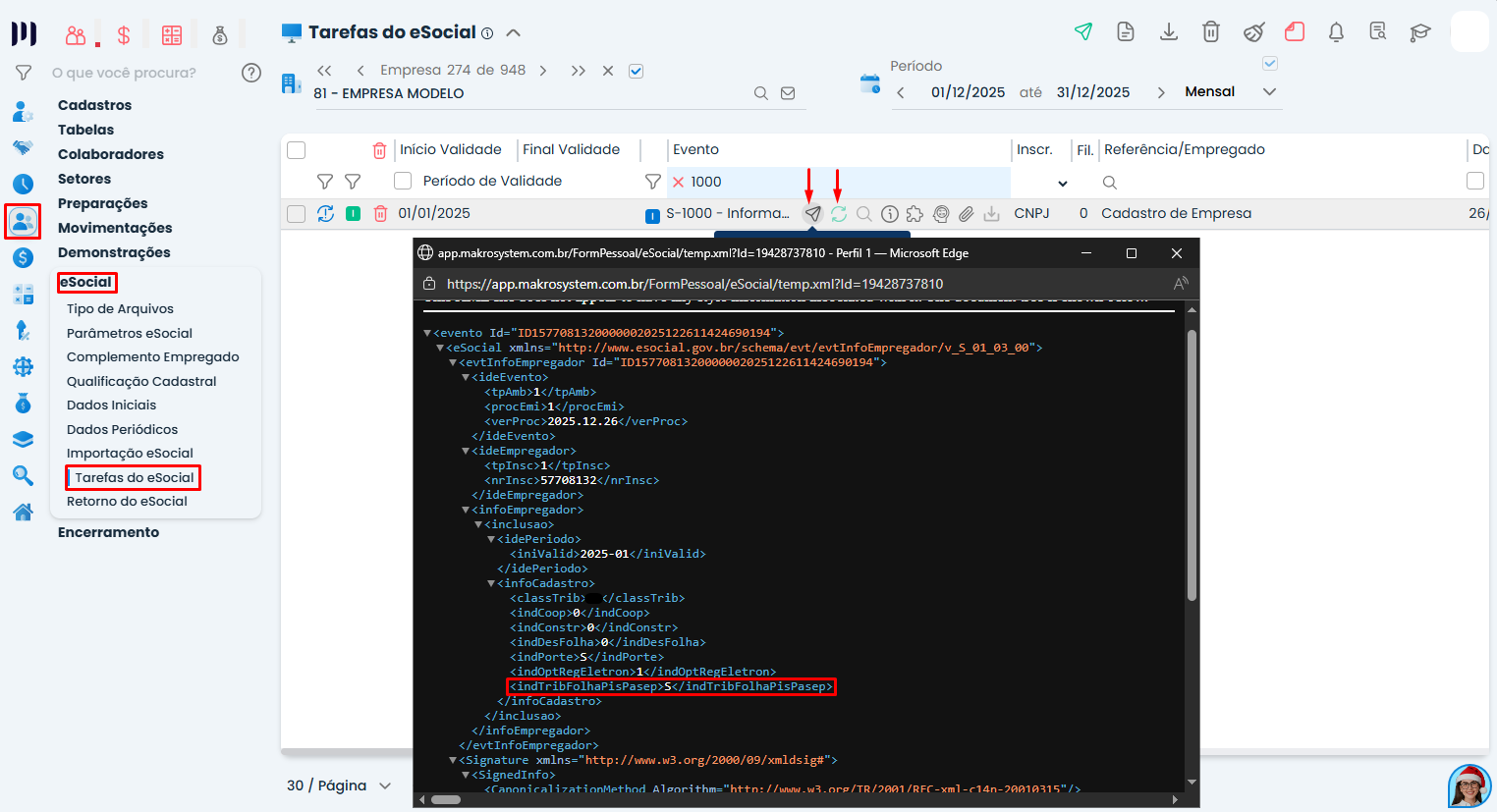This screenshot has height=812, width=1497.
Task: Click the XML window horizontal scrollbar
Action: (446, 799)
